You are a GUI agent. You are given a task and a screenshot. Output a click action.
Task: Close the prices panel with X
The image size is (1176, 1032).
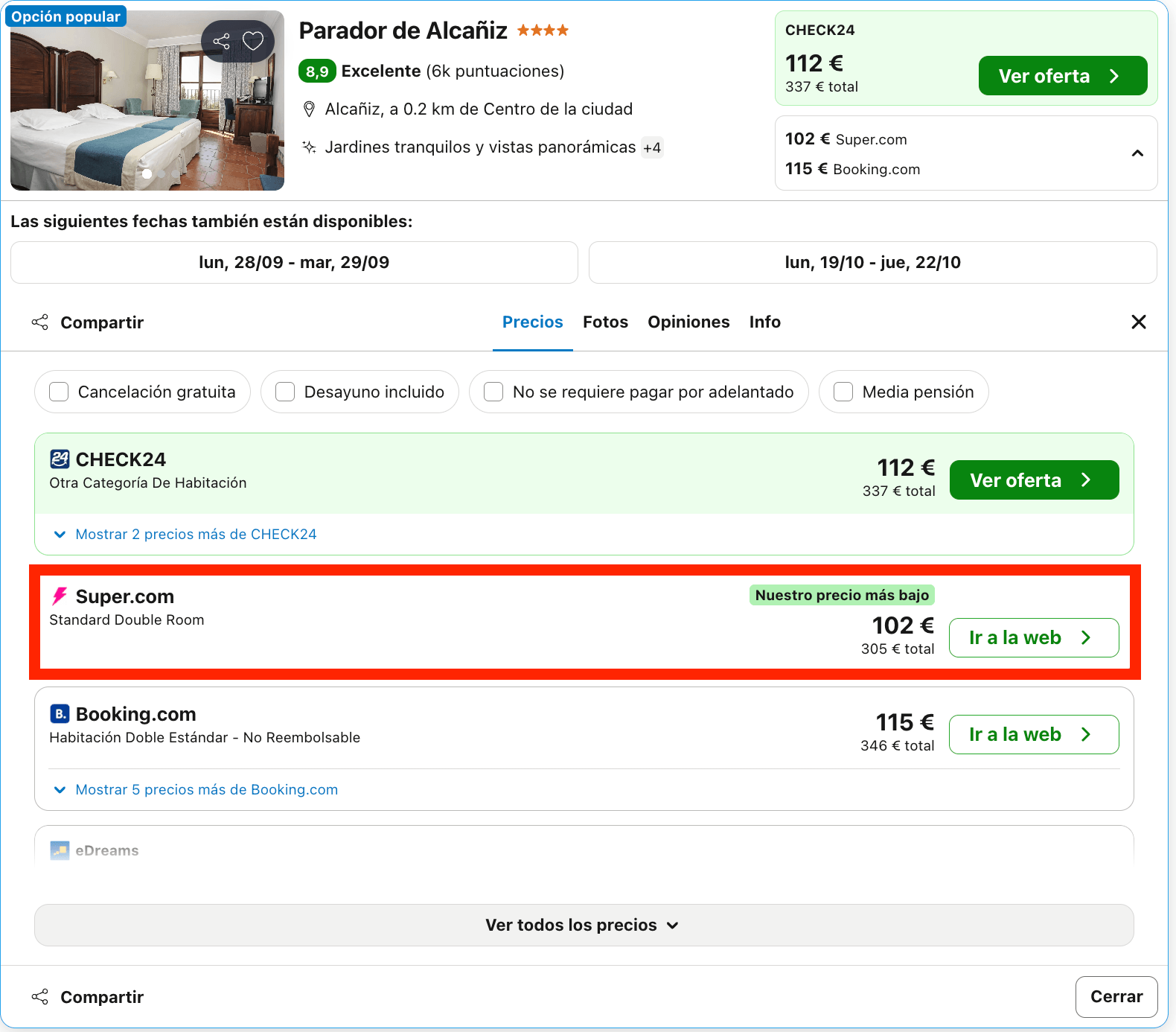pyautogui.click(x=1138, y=322)
